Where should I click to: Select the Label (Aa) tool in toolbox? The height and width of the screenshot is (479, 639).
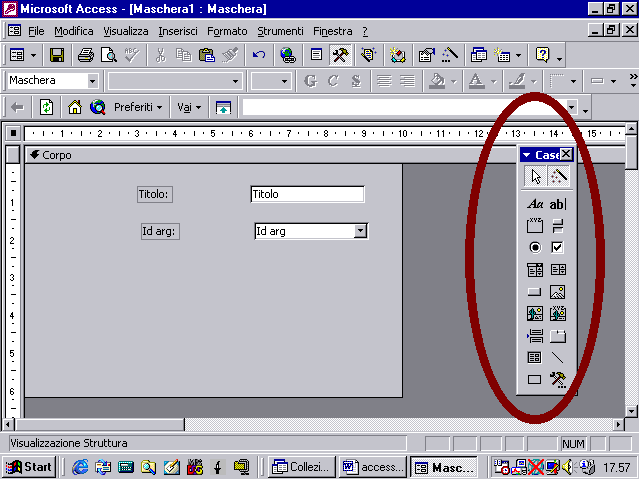tap(535, 203)
